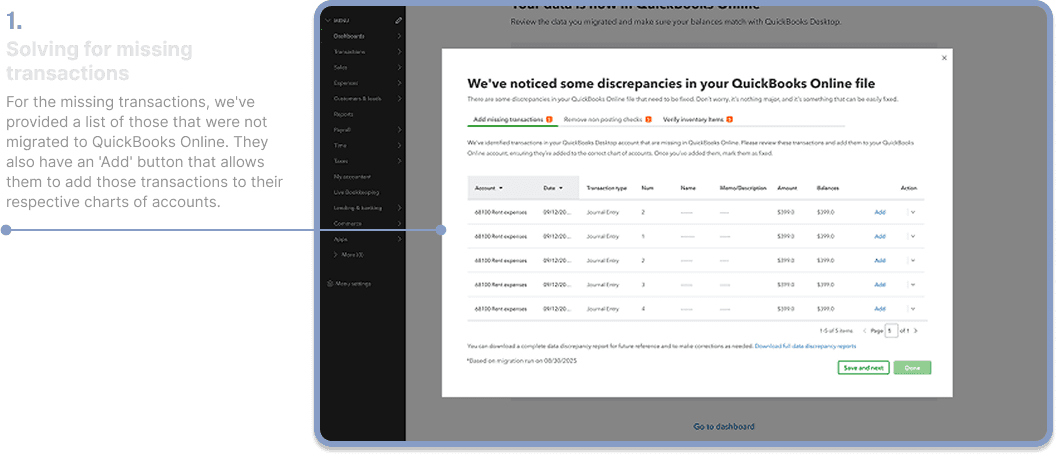
Task: Click Add on the first table row
Action: (x=880, y=212)
